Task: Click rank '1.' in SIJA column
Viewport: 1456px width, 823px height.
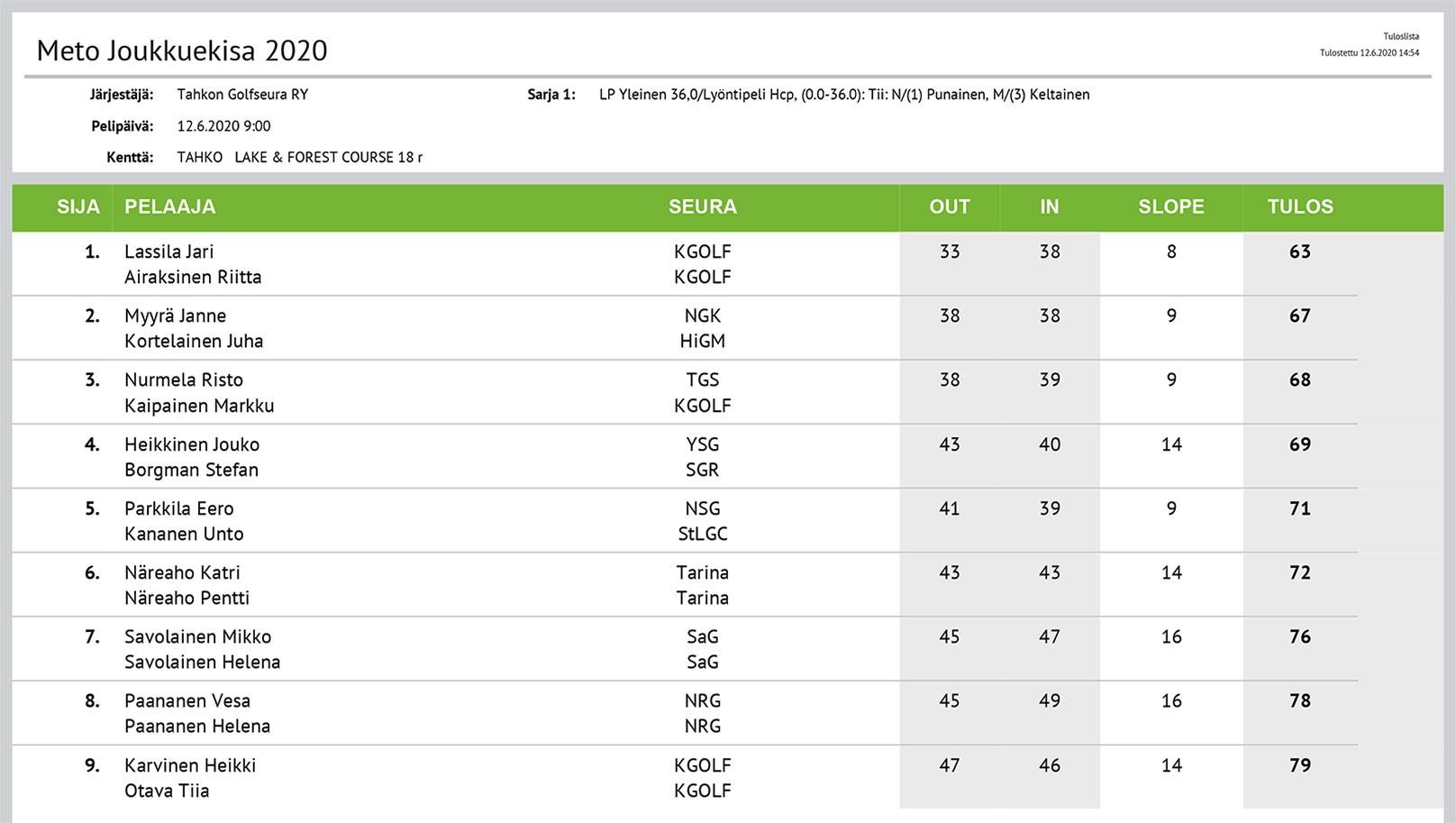Action: click(x=92, y=251)
